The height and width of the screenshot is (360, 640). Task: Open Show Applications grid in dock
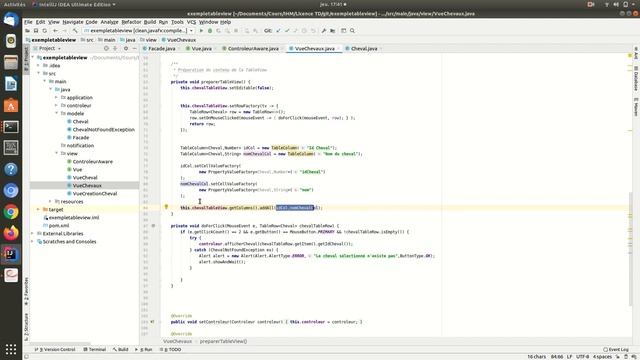coord(11,349)
